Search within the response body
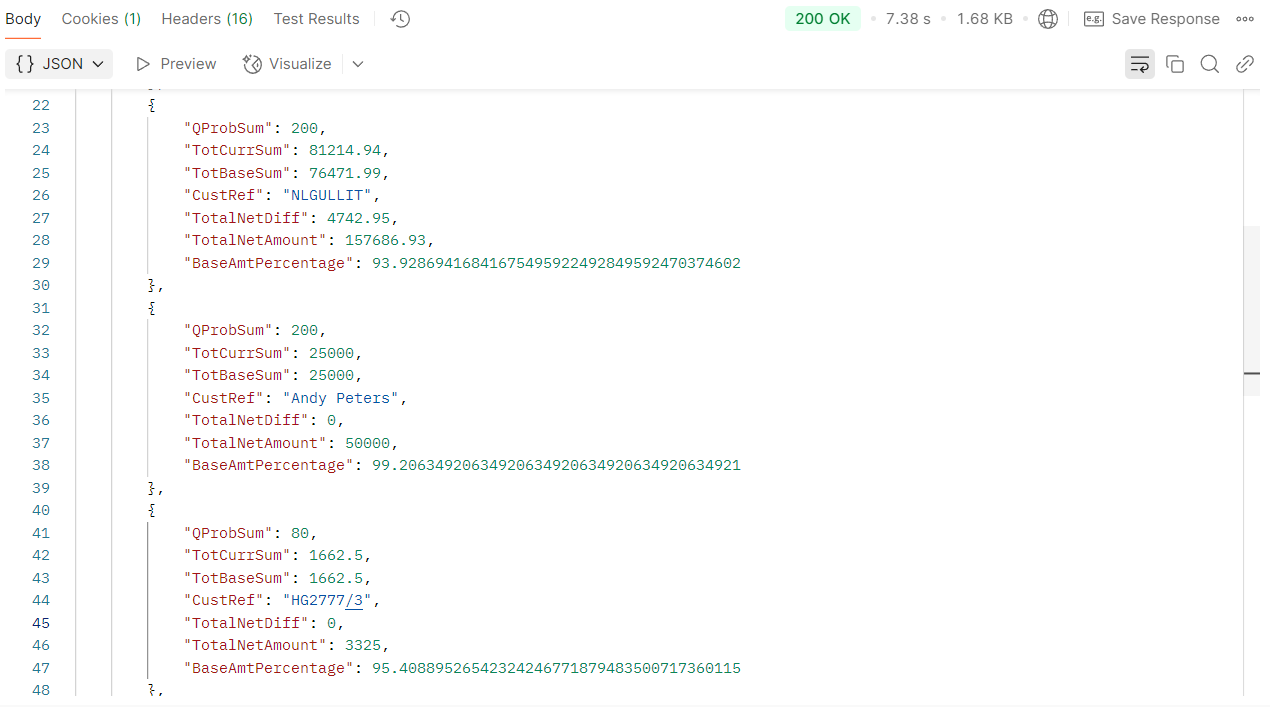This screenshot has height=707, width=1270. coord(1210,64)
